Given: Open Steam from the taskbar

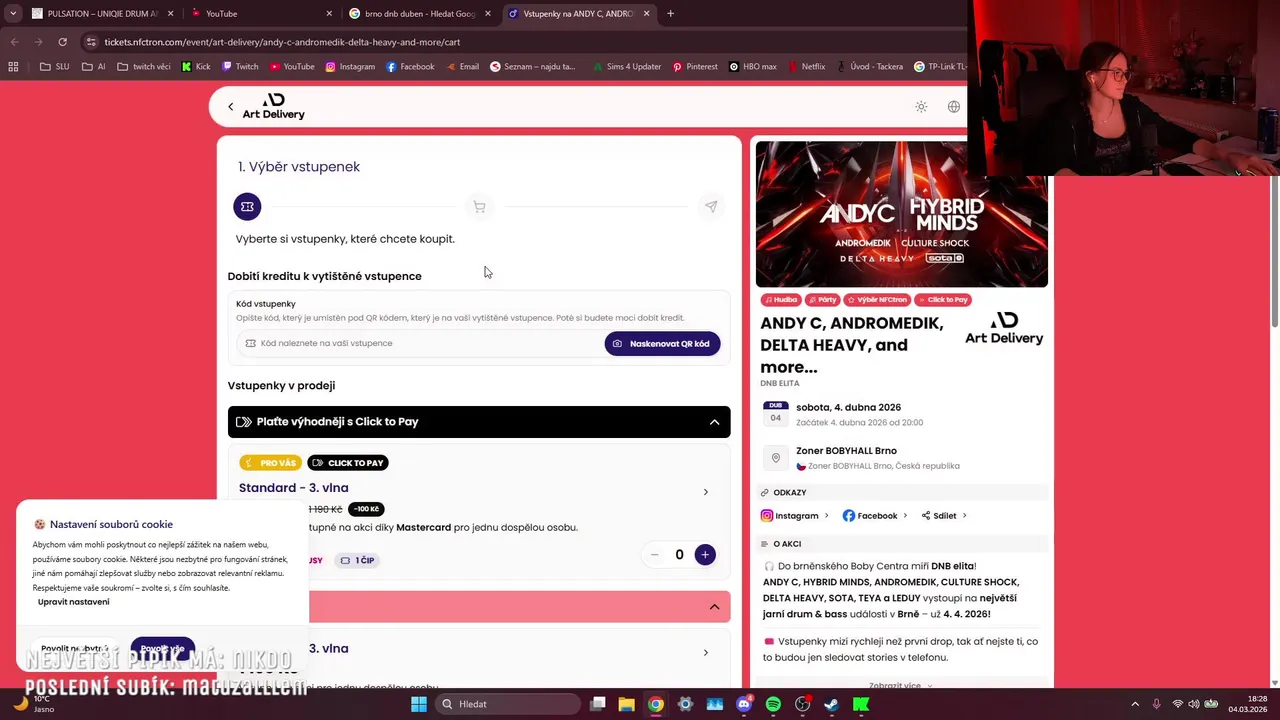Looking at the screenshot, I should pyautogui.click(x=831, y=704).
